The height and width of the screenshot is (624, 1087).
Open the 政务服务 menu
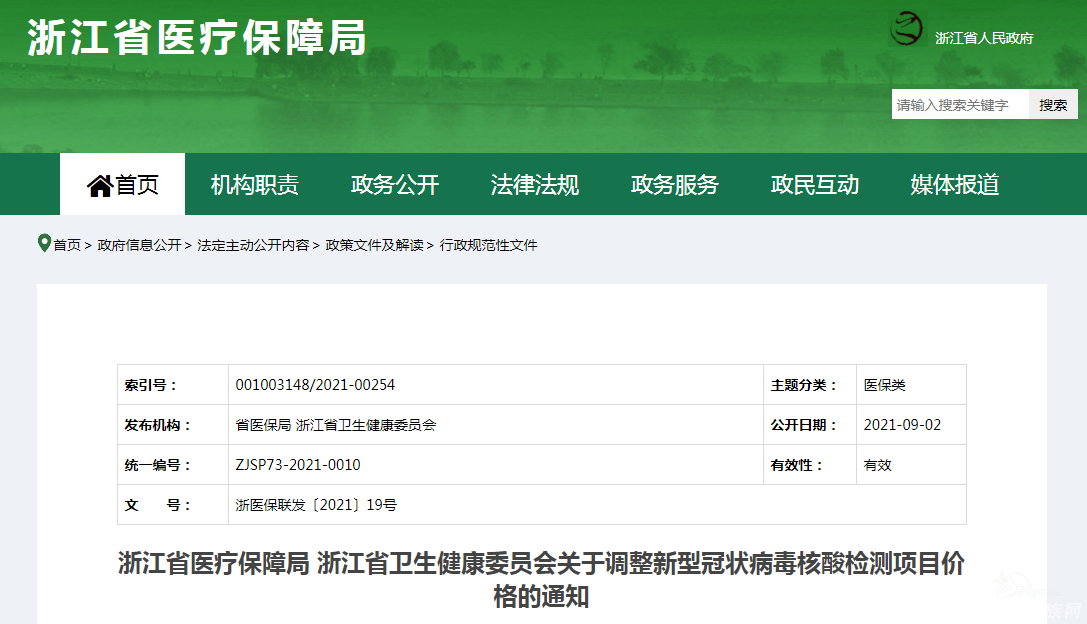pyautogui.click(x=674, y=185)
